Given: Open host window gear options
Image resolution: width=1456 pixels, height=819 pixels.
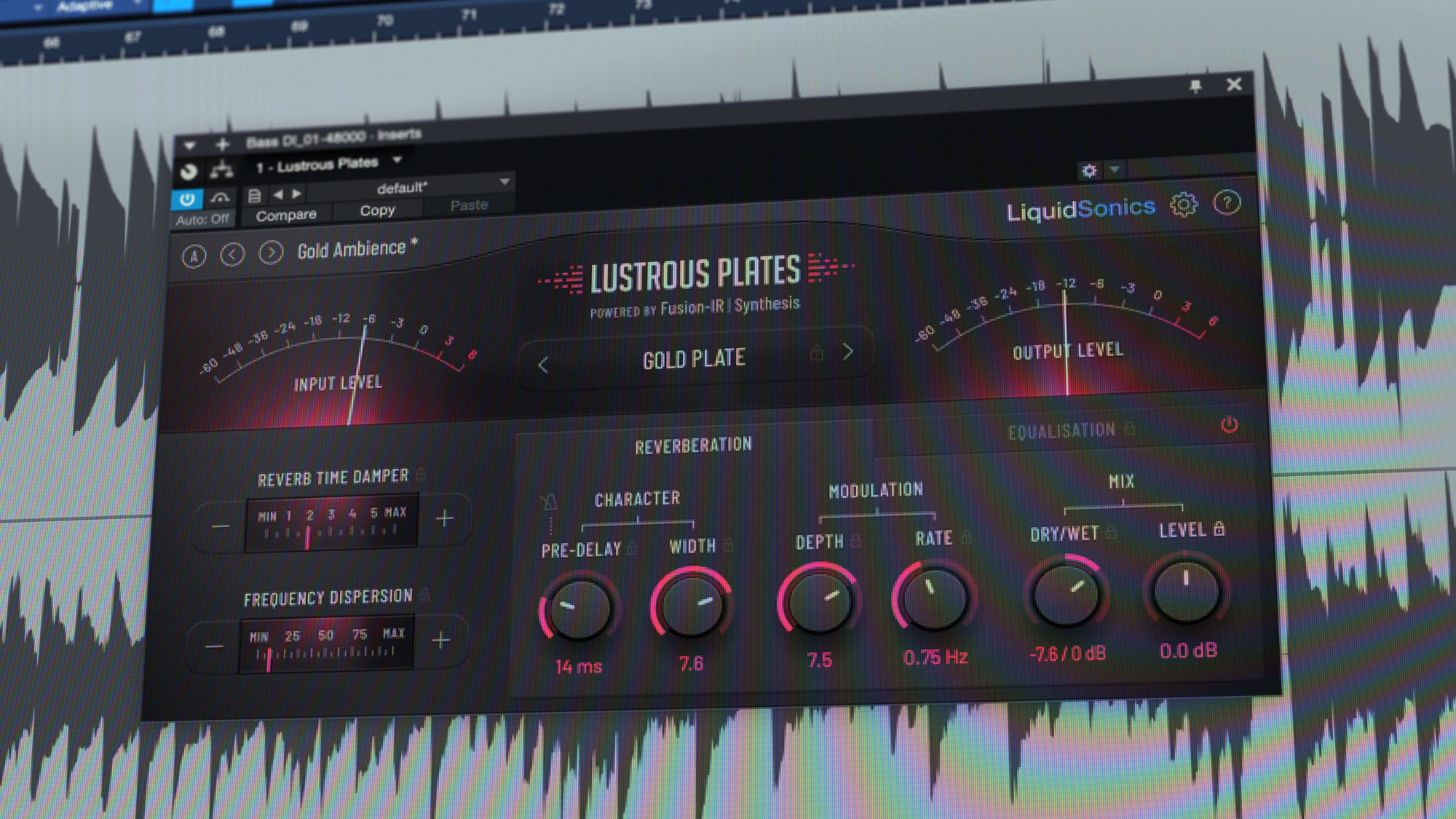Looking at the screenshot, I should (1089, 170).
